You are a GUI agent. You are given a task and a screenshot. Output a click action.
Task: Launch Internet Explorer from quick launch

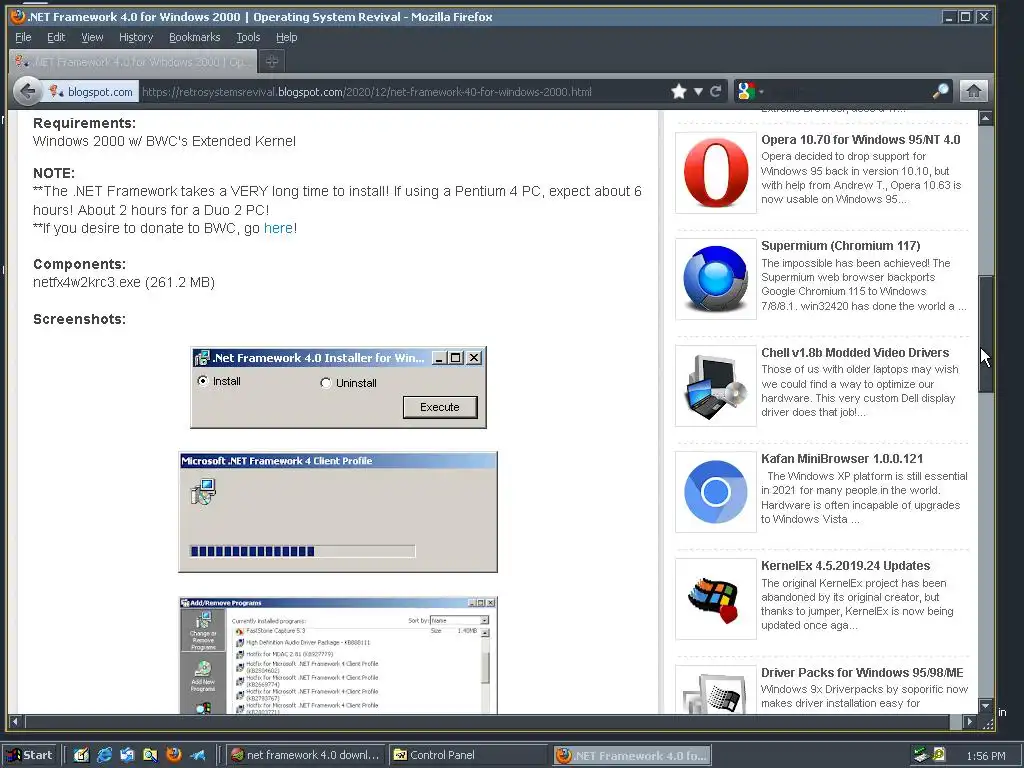(104, 756)
